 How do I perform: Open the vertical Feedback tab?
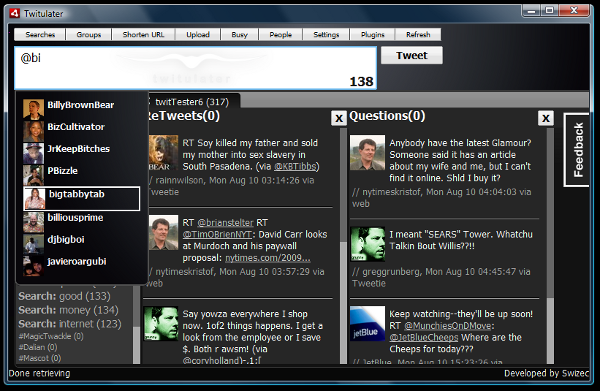(x=577, y=150)
